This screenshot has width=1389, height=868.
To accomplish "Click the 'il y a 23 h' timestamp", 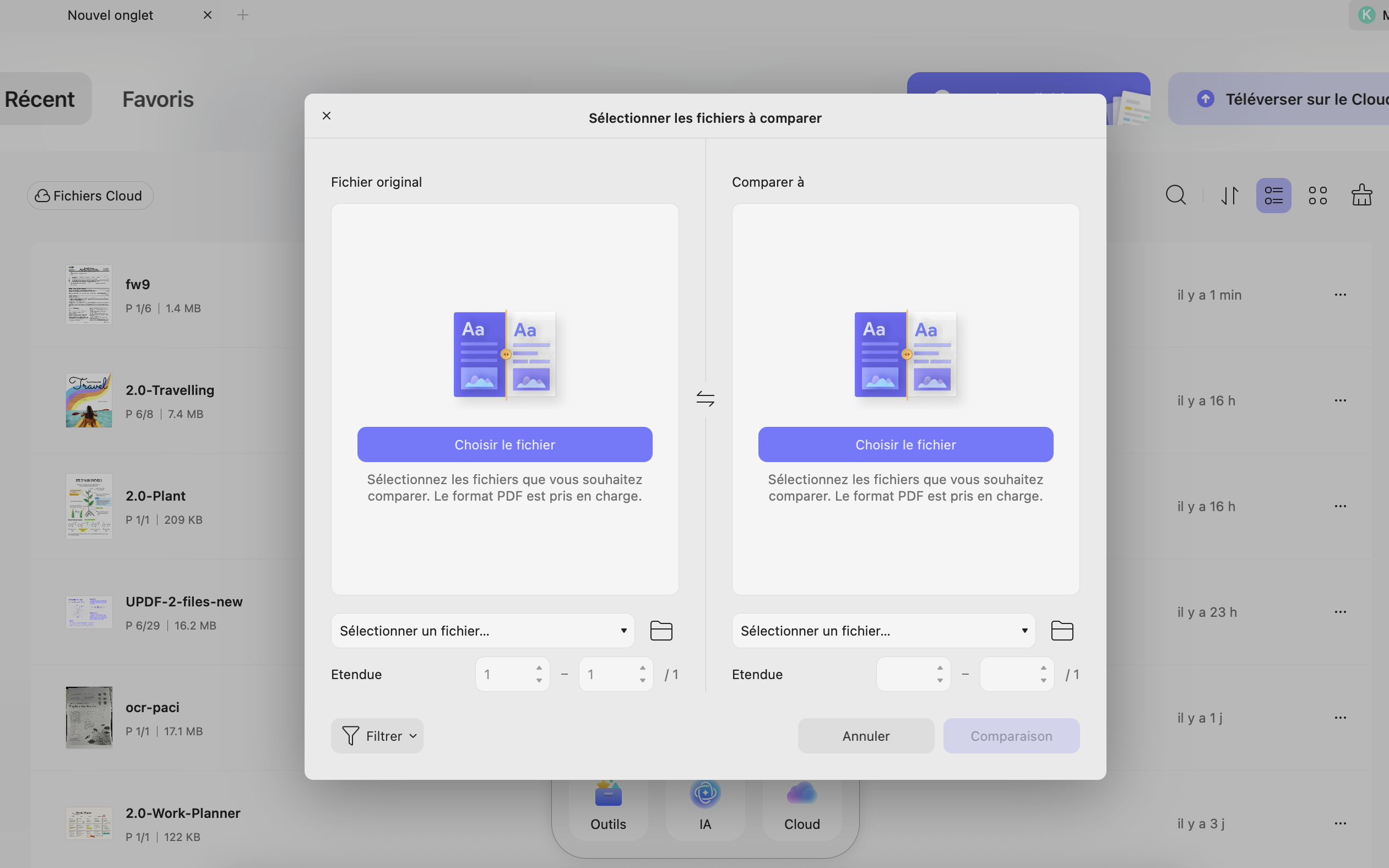I will [1207, 612].
